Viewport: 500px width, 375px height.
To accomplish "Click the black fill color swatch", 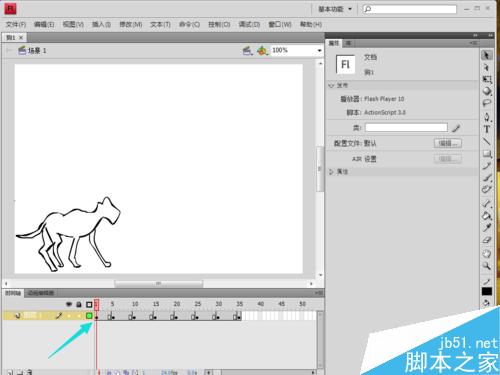I will (x=487, y=292).
